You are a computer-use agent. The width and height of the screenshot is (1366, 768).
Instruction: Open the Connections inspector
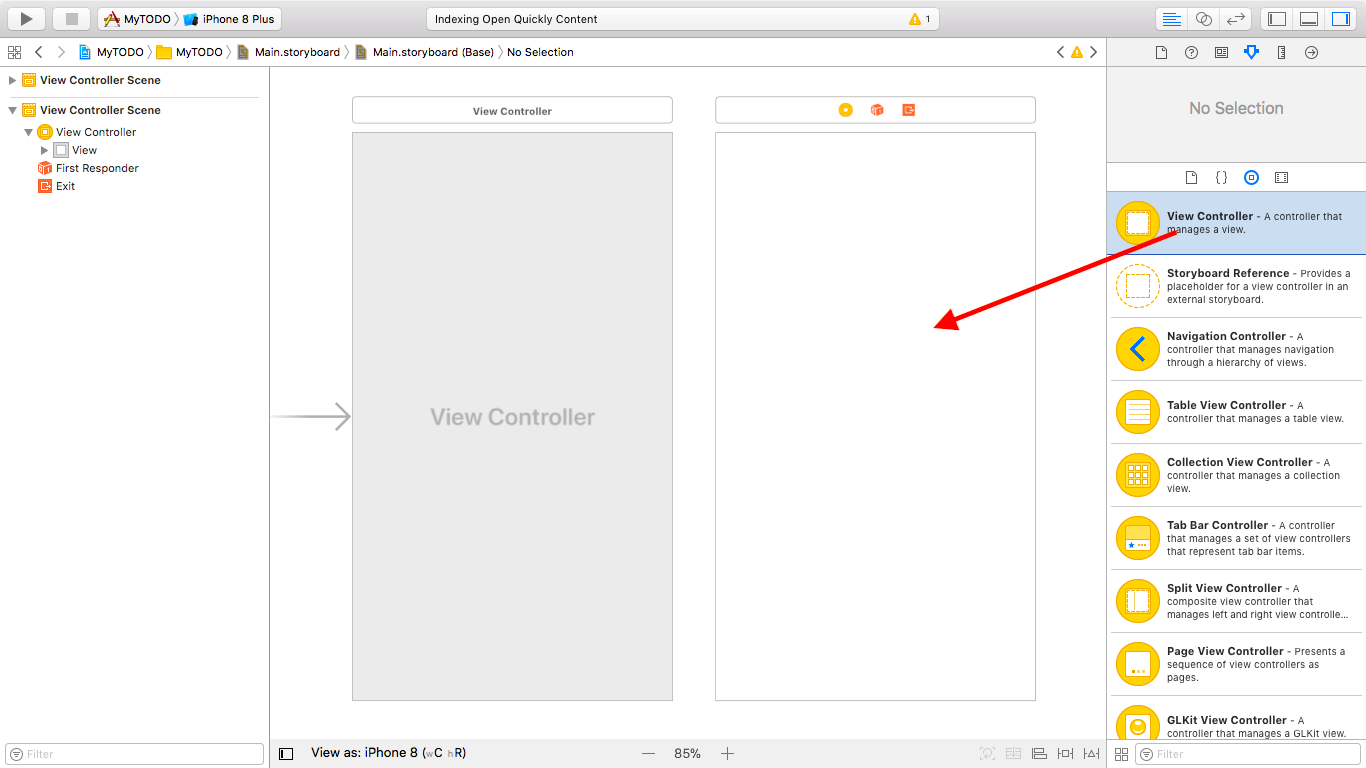point(1311,52)
